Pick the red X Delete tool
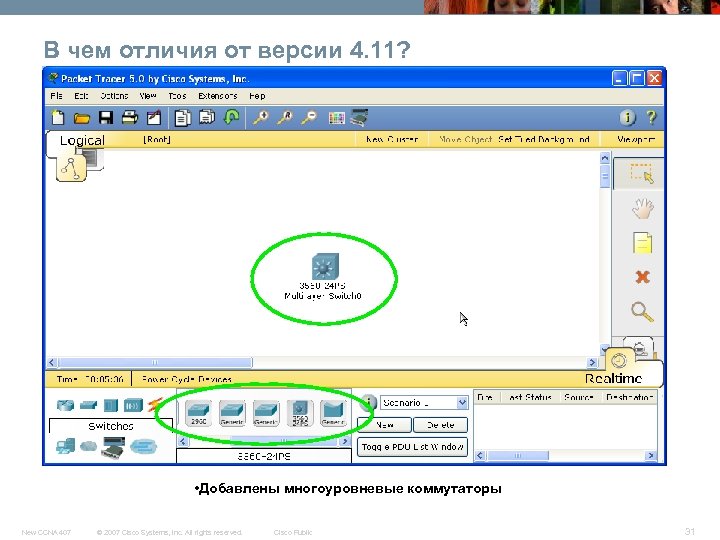 642,277
